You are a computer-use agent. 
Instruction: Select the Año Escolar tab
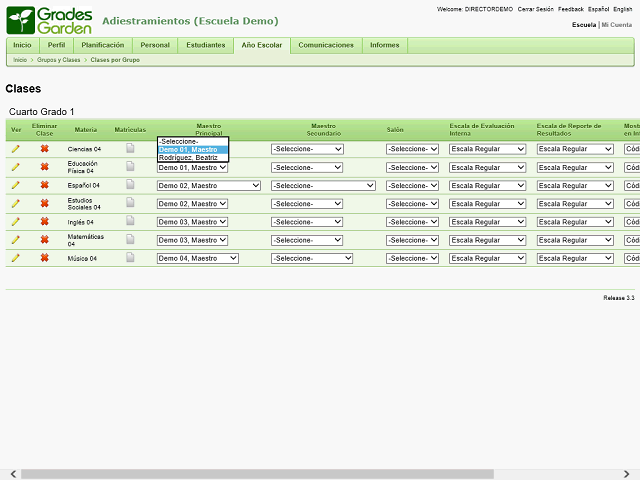point(262,45)
